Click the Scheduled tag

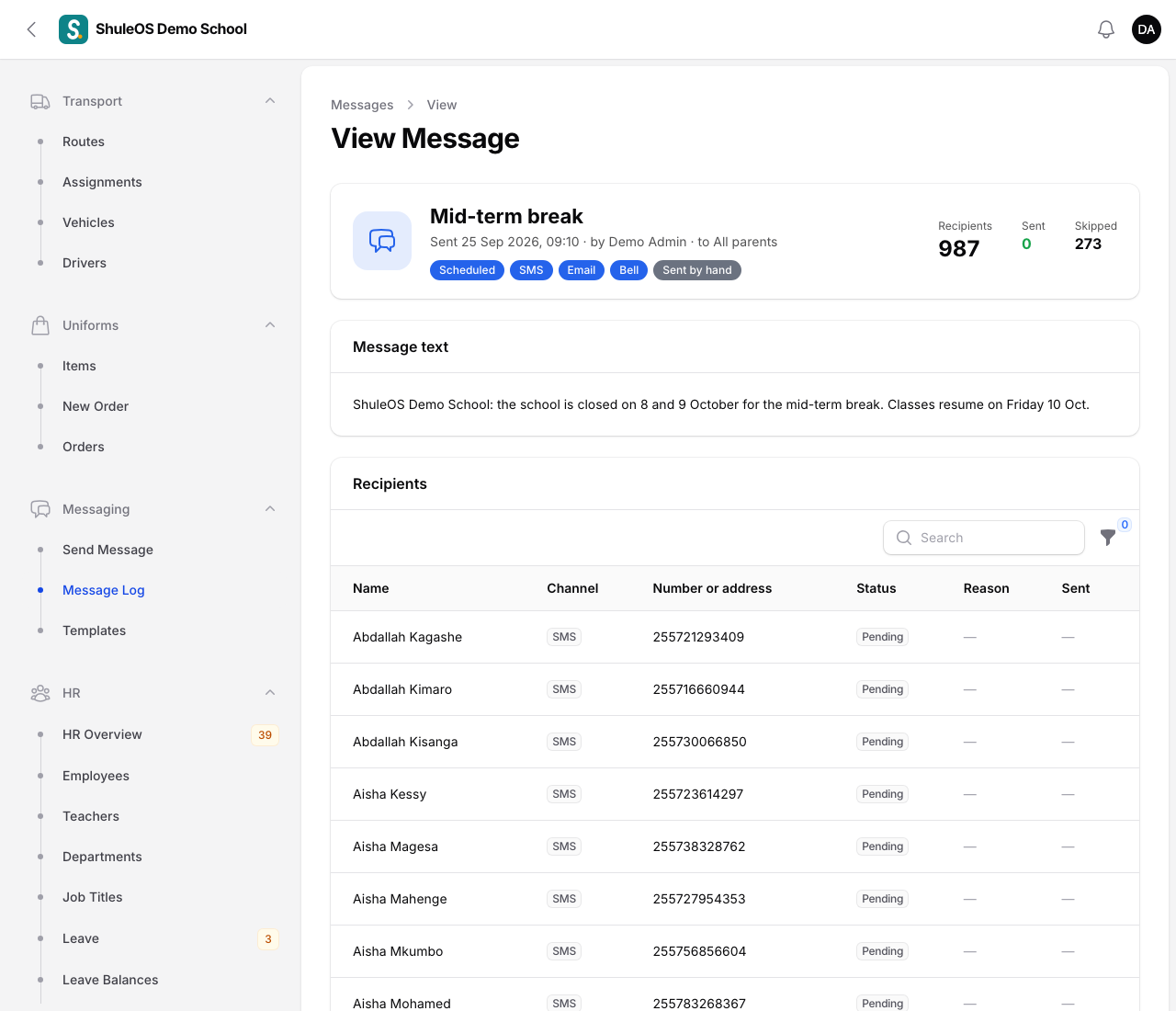pos(467,270)
